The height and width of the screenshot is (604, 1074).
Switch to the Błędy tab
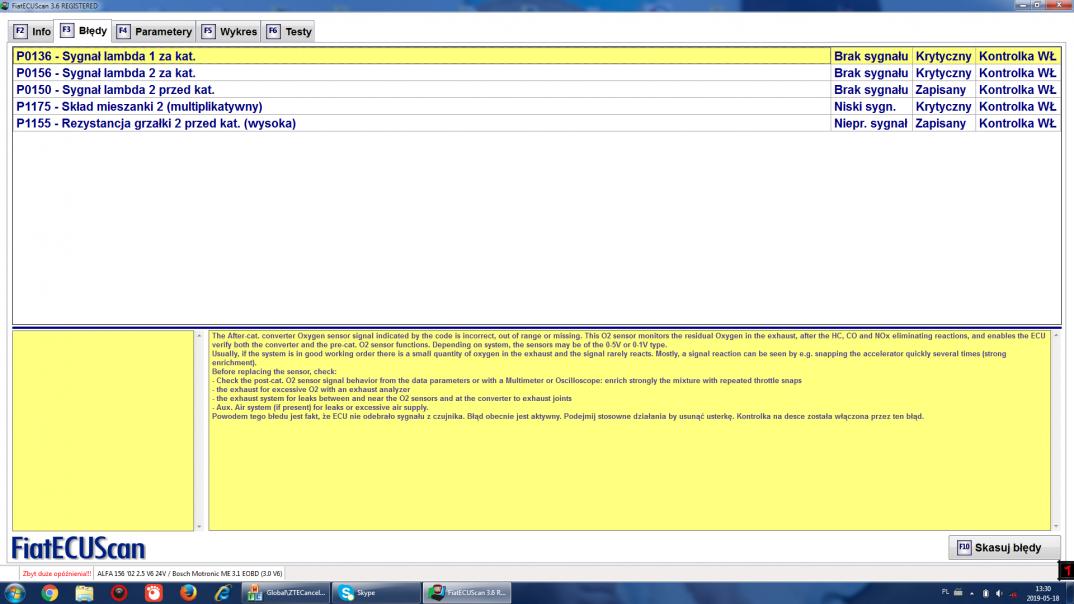pos(84,30)
